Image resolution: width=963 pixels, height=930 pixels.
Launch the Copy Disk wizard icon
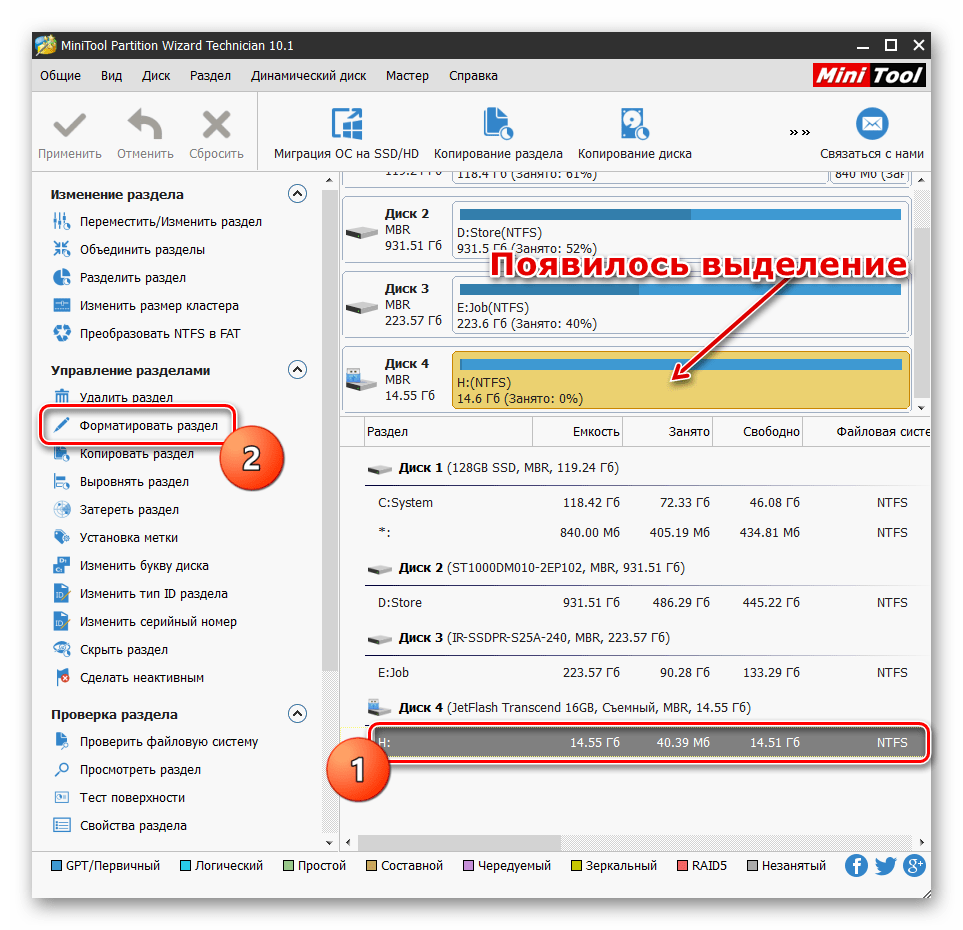click(x=634, y=125)
